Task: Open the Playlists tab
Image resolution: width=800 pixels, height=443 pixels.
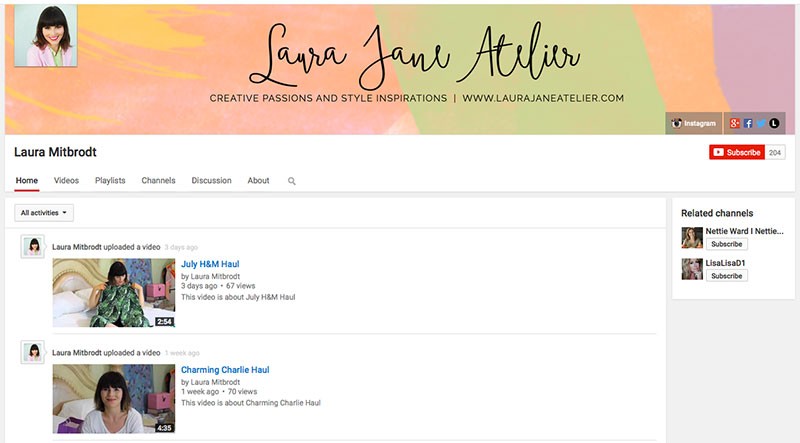Action: (x=110, y=181)
